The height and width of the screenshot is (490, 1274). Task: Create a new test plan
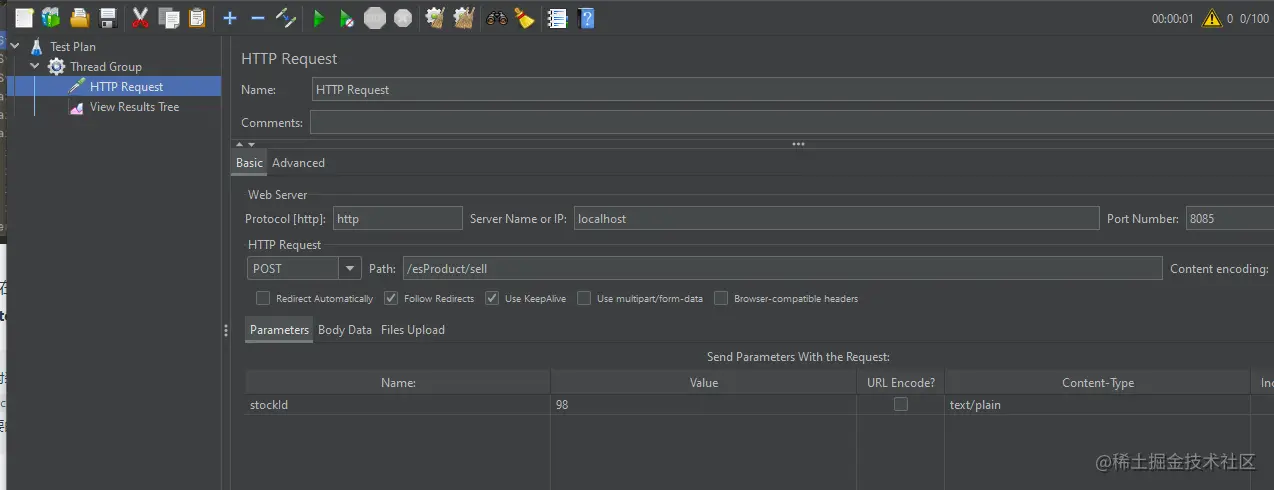(x=23, y=17)
